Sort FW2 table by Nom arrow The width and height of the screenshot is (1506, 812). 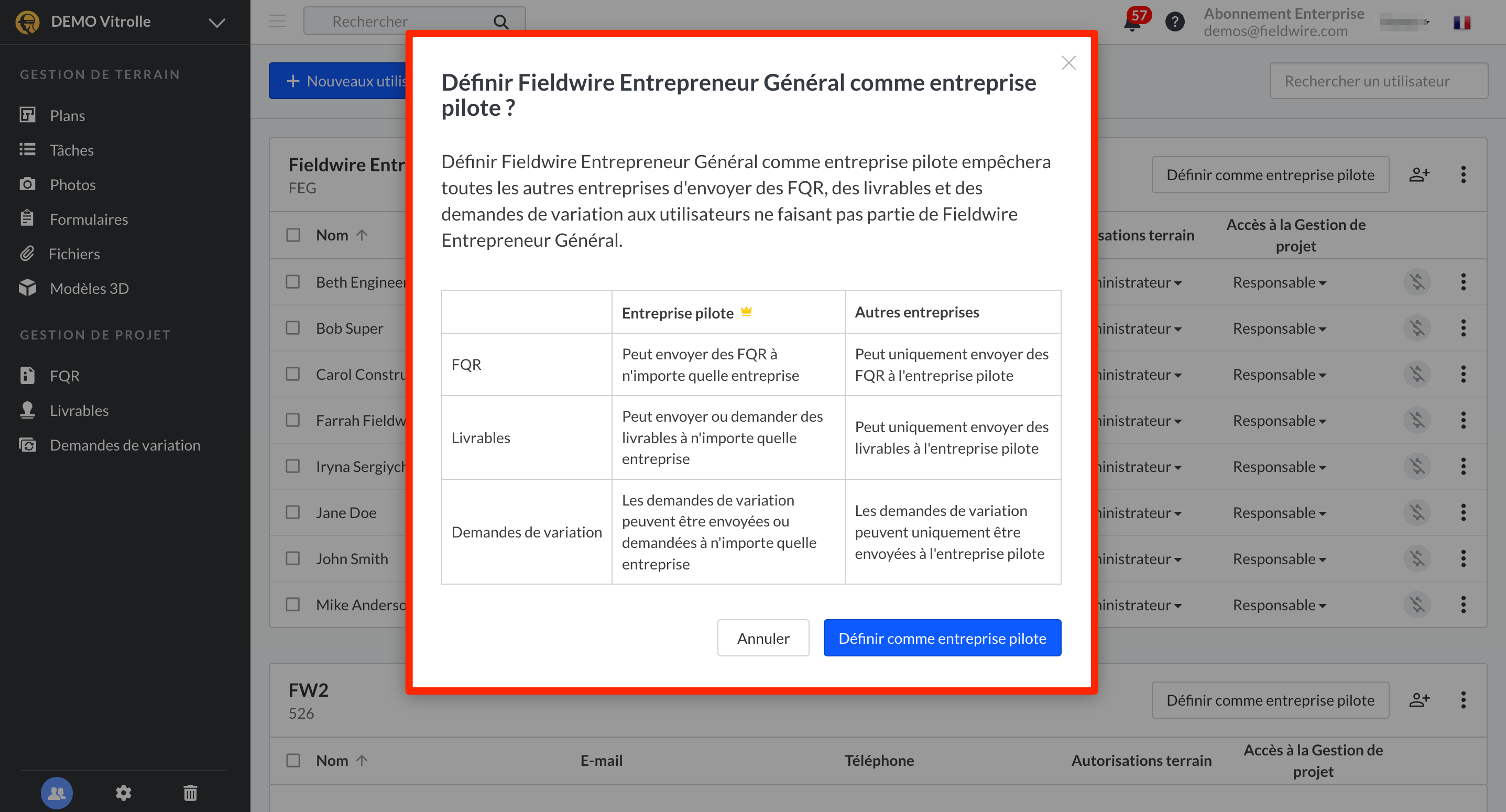362,760
